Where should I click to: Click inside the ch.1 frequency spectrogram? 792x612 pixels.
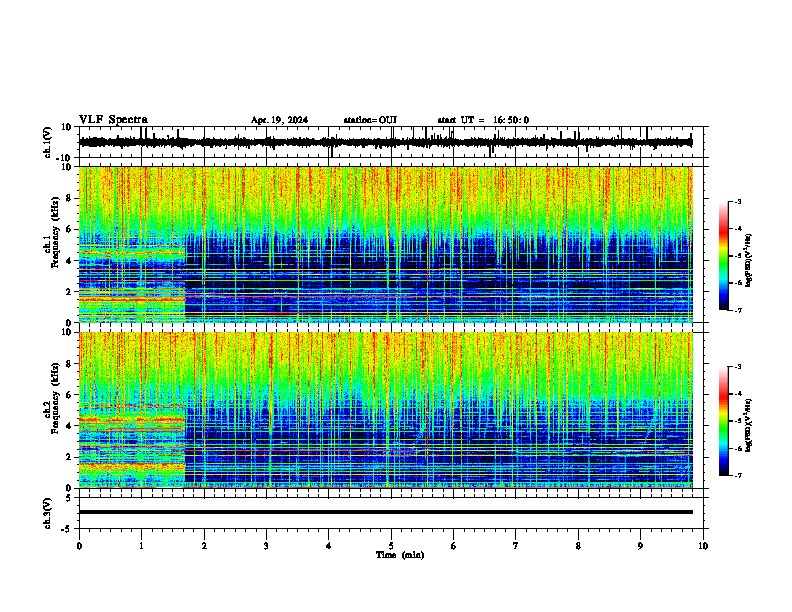coord(386,244)
